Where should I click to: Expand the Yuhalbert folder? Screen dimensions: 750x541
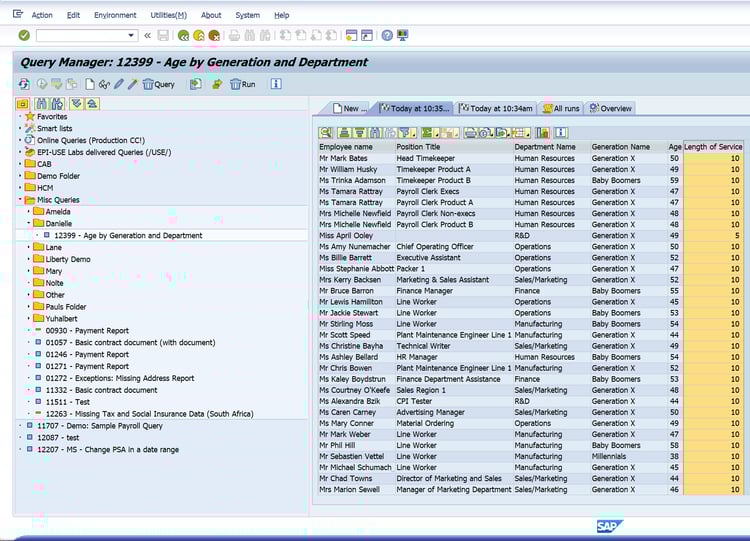point(29,319)
